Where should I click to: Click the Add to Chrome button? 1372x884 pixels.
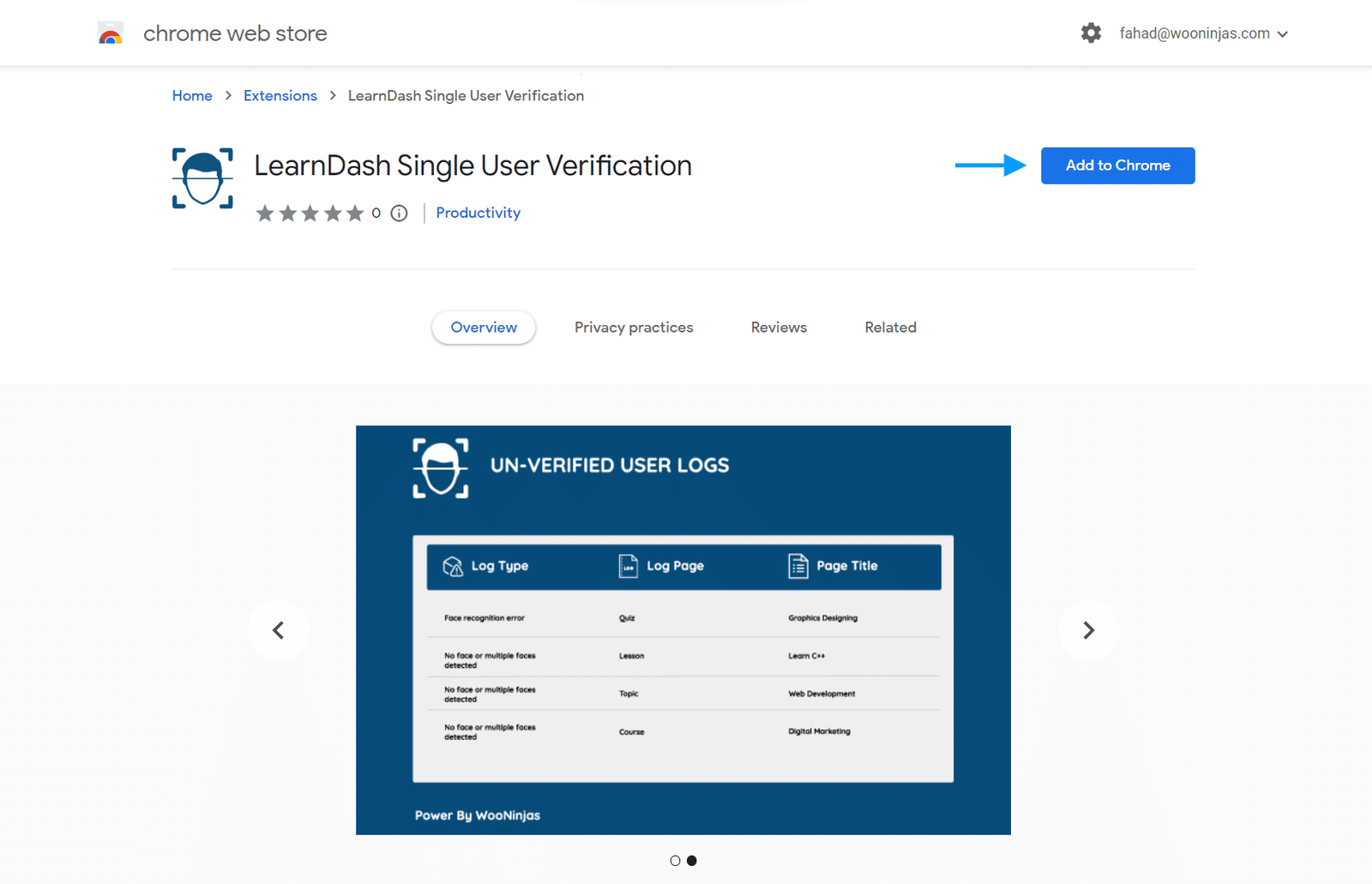click(1118, 165)
